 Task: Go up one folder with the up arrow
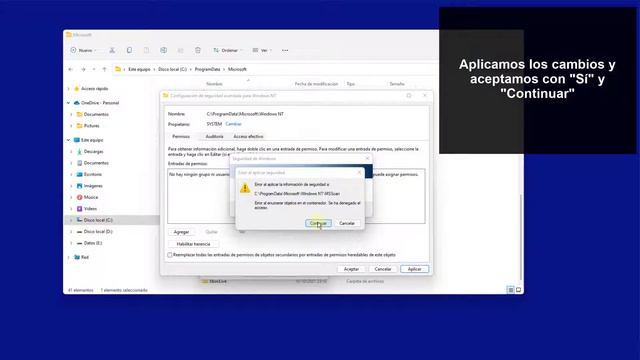[104, 69]
